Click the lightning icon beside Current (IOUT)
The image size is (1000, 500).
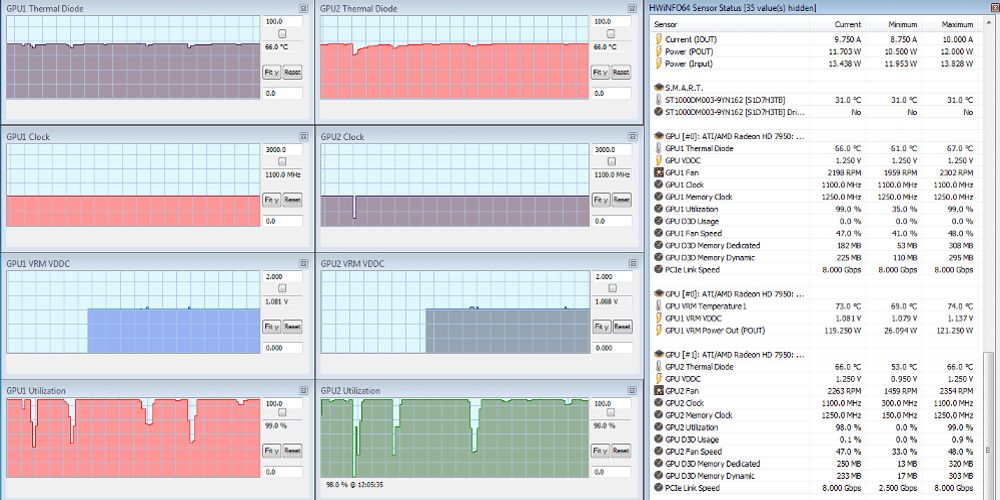coord(659,40)
